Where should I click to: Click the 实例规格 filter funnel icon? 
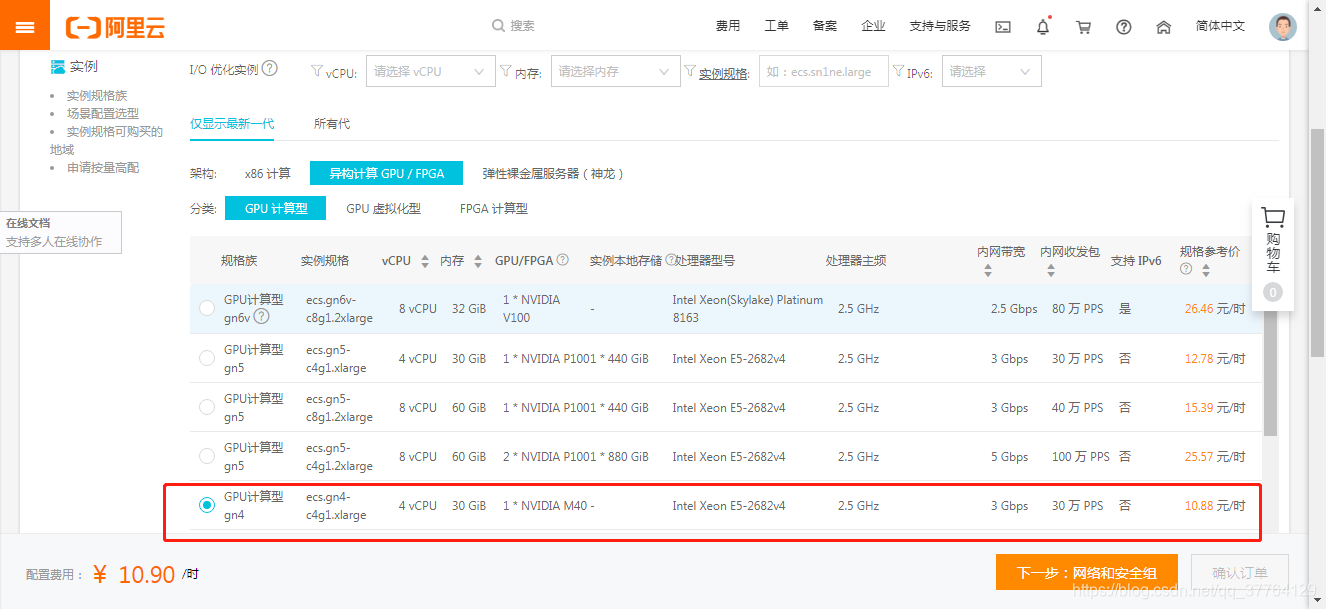[x=690, y=71]
